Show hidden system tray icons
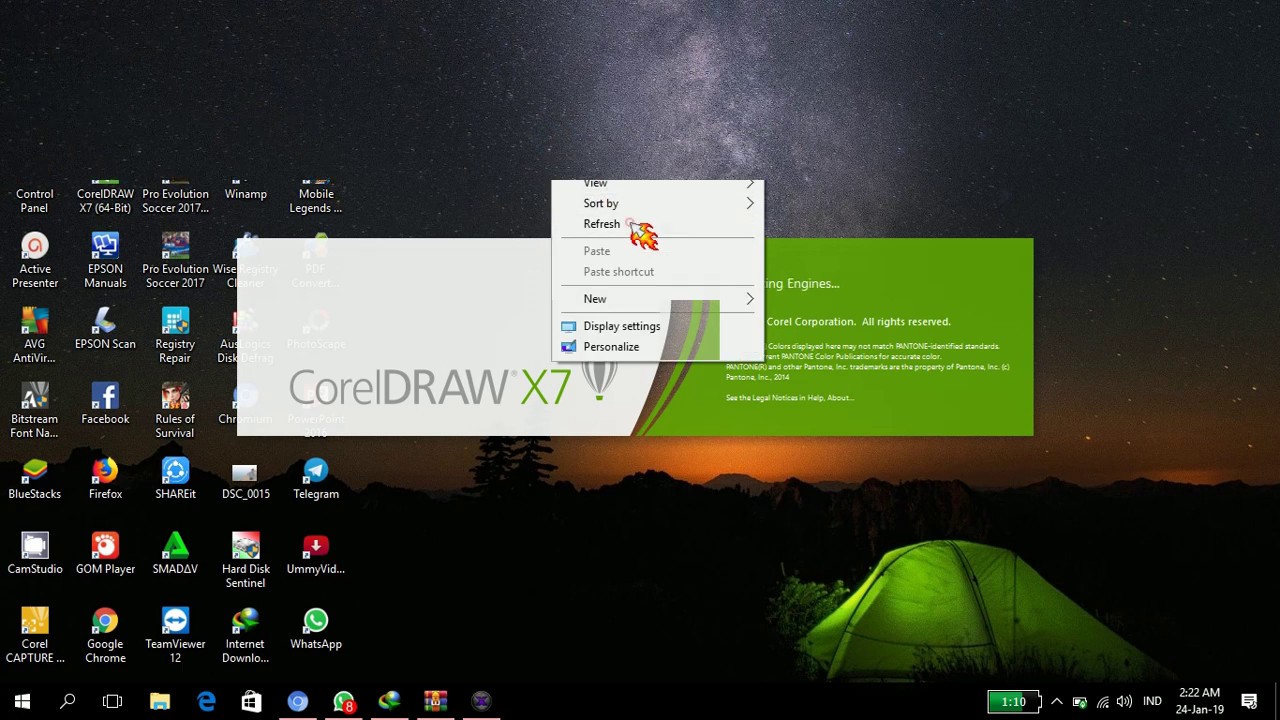 1056,701
